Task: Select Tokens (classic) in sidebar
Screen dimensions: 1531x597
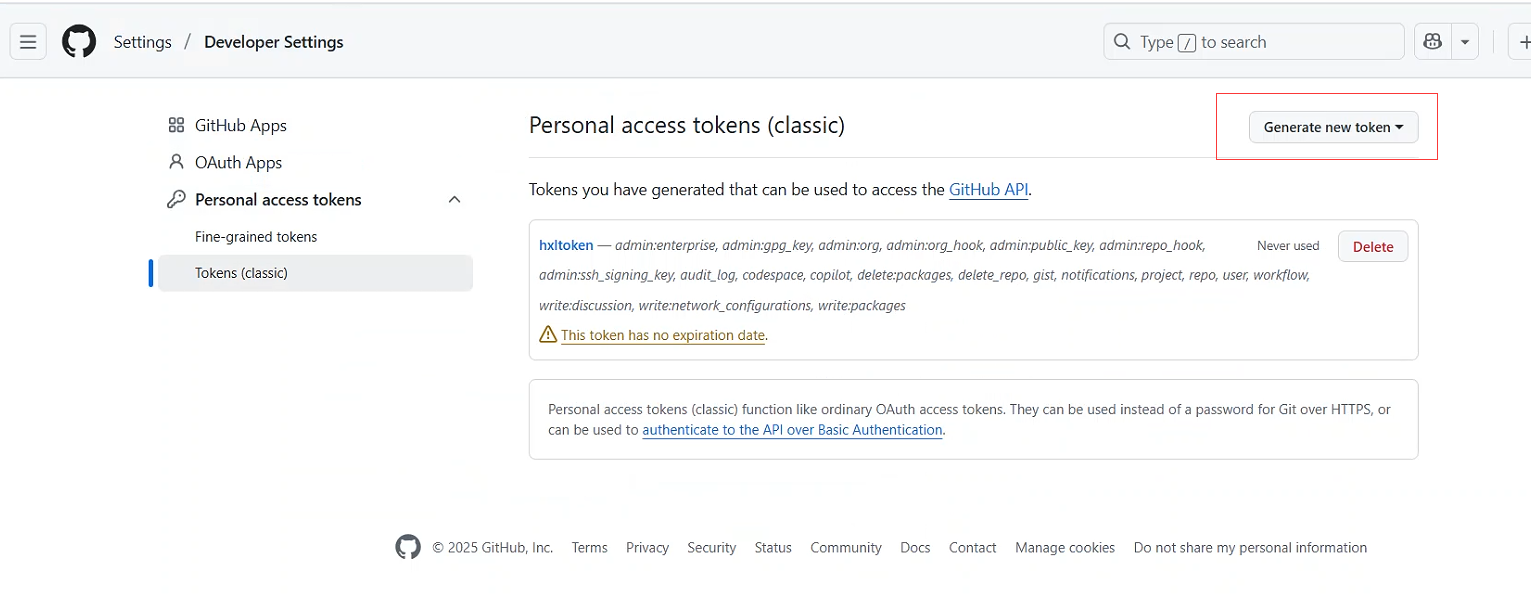Action: [x=241, y=273]
